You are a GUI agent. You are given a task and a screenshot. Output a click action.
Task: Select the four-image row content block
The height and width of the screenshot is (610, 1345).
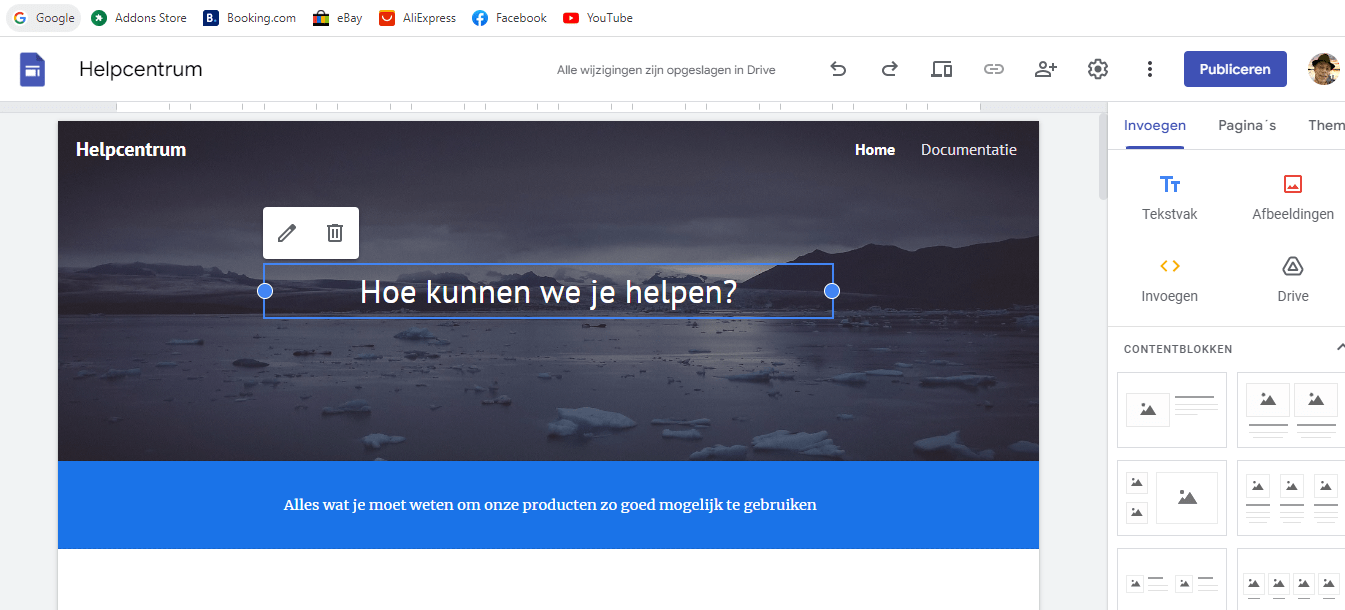(x=1291, y=580)
